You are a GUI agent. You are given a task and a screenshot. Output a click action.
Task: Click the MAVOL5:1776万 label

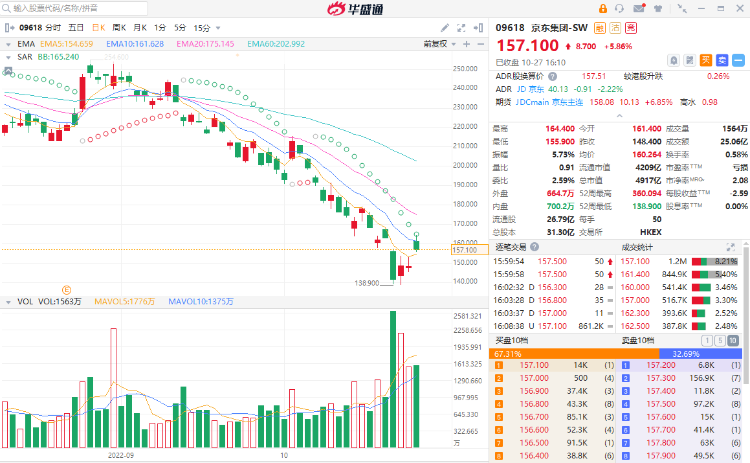(124, 301)
